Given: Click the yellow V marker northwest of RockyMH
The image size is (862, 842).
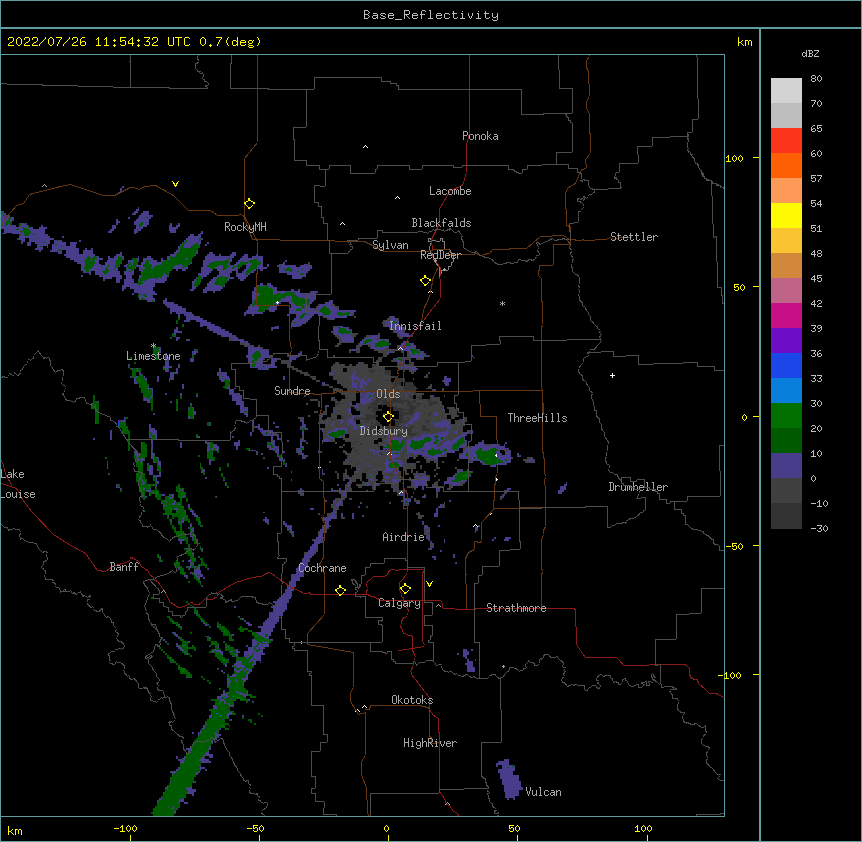Looking at the screenshot, I should [x=175, y=184].
